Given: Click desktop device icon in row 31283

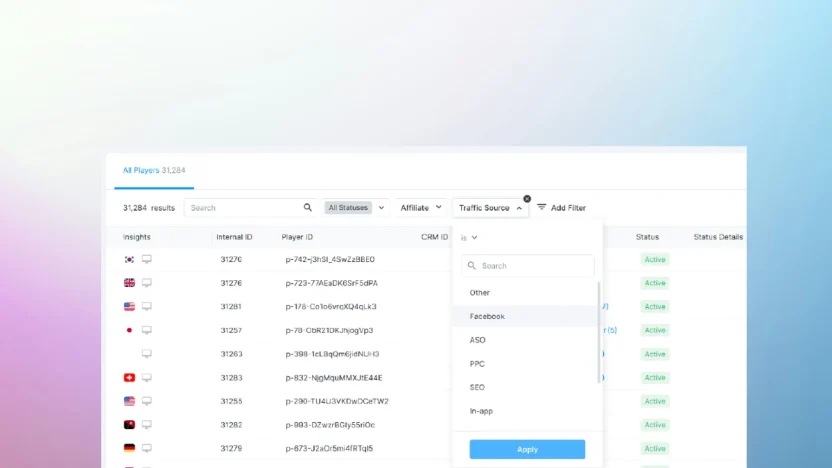Looking at the screenshot, I should (147, 378).
